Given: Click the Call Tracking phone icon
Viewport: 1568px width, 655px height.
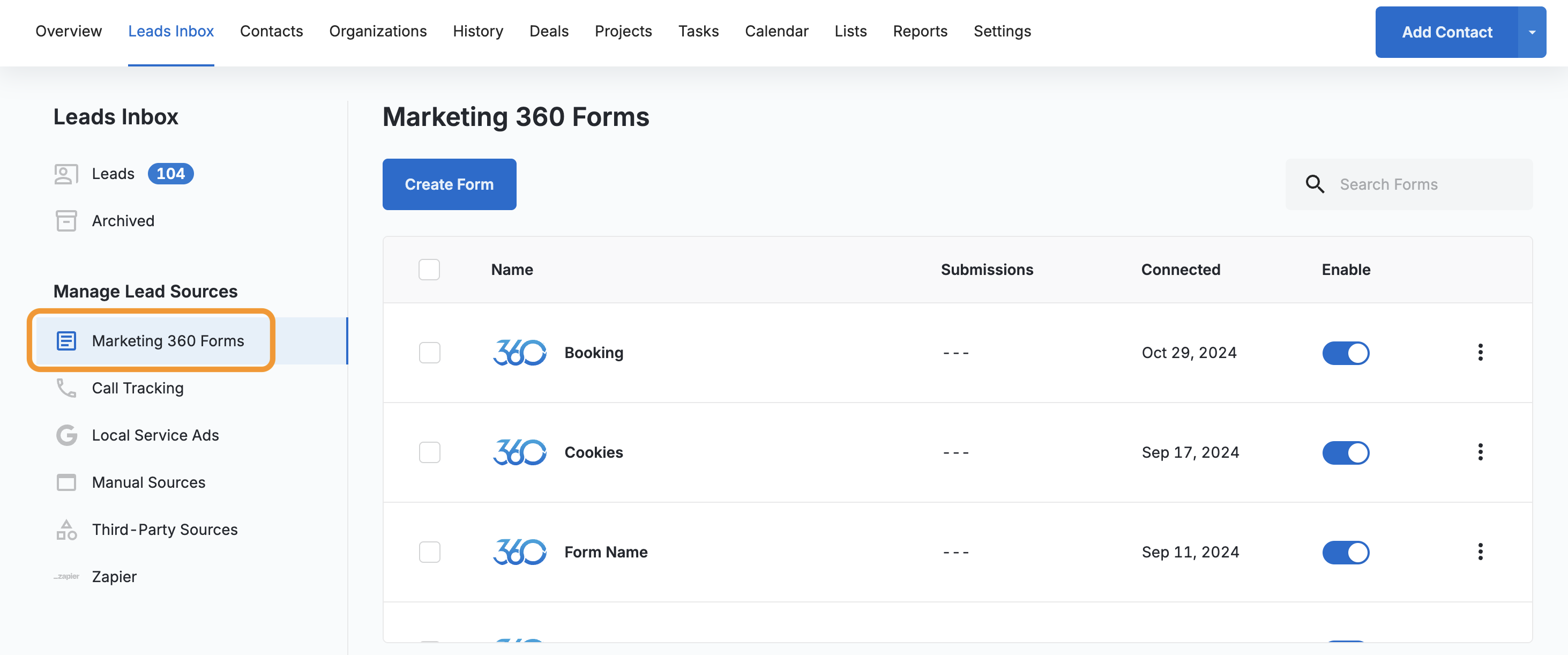Looking at the screenshot, I should (66, 388).
